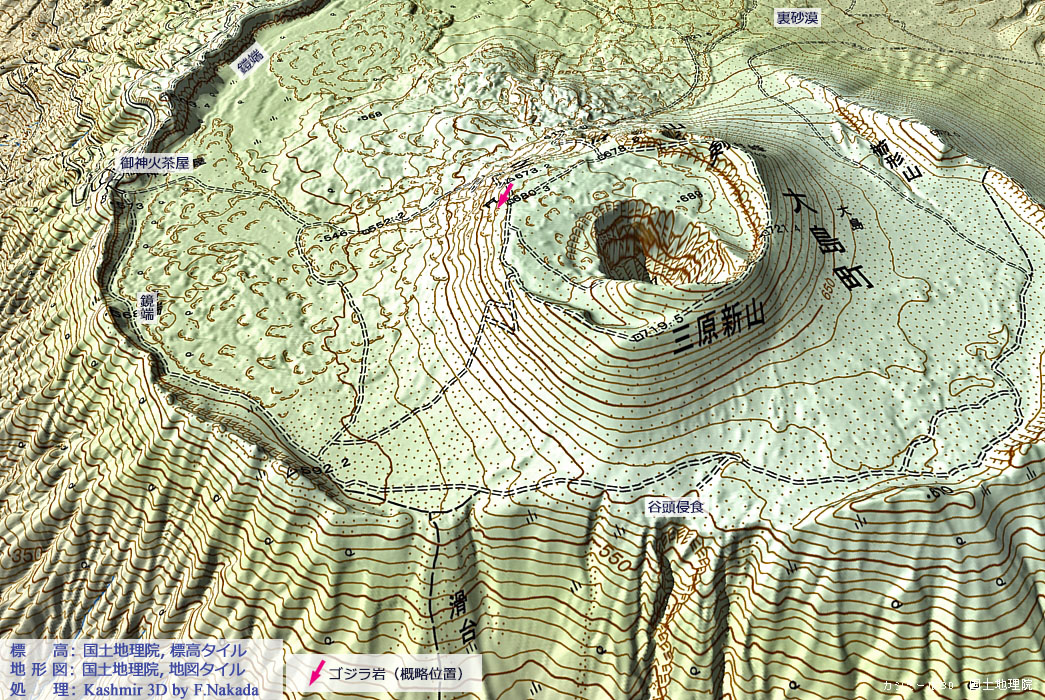Click the pink Godzilla Rock arrow on the crater rim

505,194
